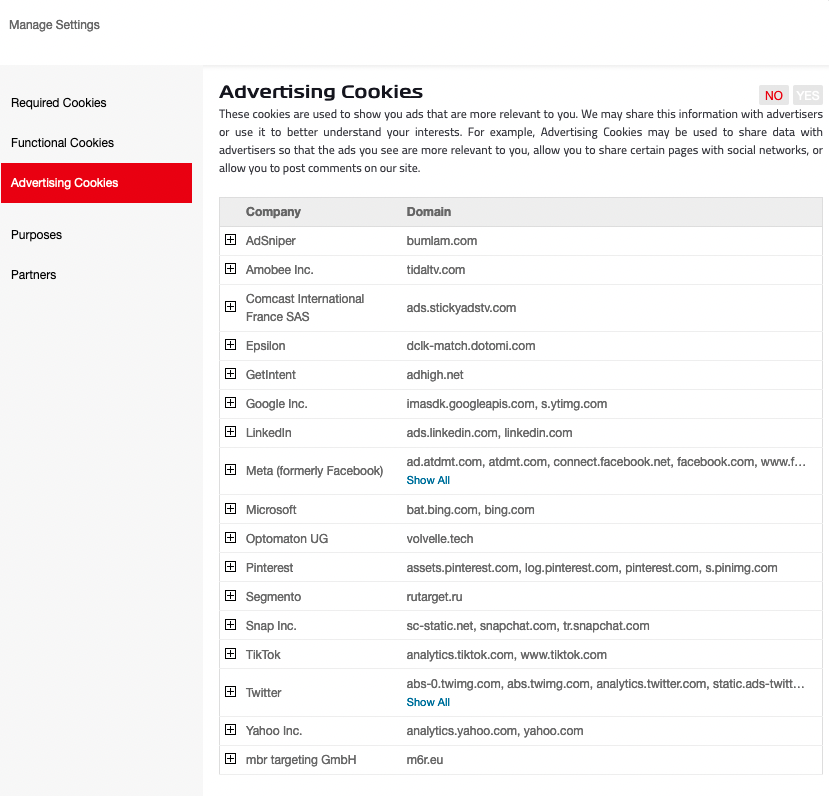829x796 pixels.
Task: Click the plus icon beside Microsoft
Action: 230,509
